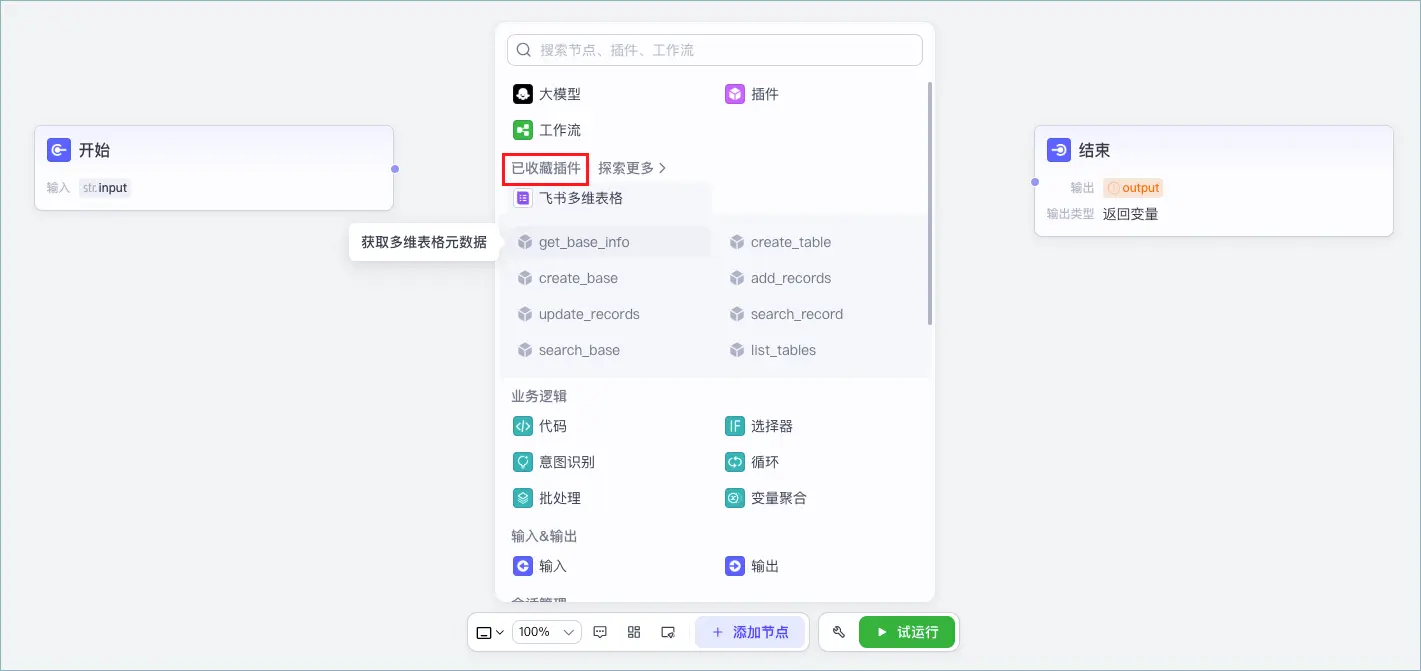Insert a 批处理 node

click(547, 498)
